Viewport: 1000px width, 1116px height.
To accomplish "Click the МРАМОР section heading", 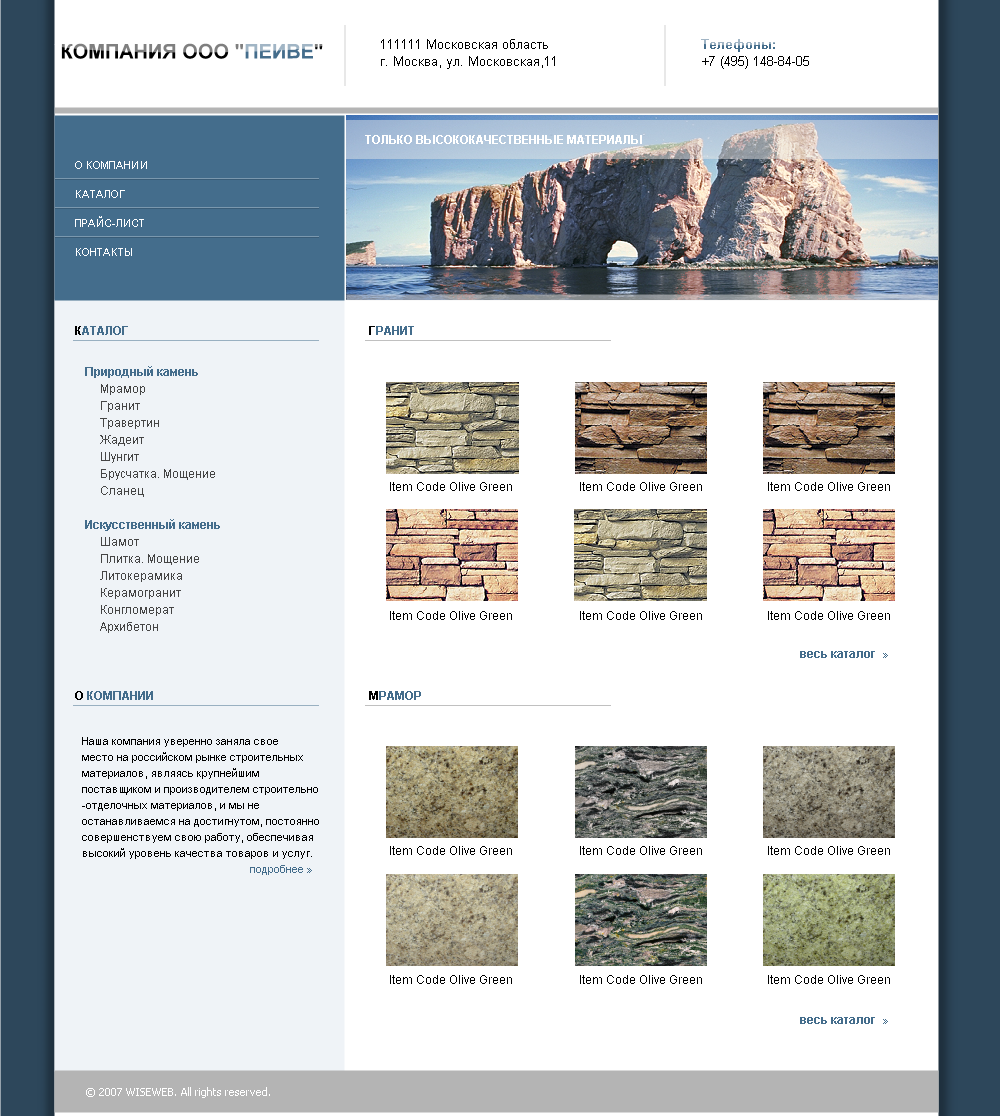I will [x=394, y=695].
